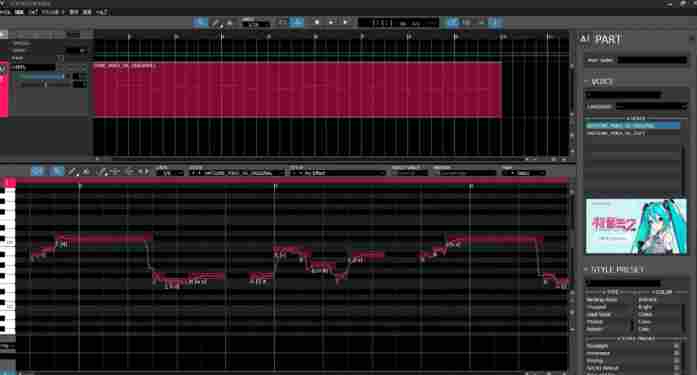Click the Part Name field in AI PART panel
697x375 pixels.
coord(652,60)
